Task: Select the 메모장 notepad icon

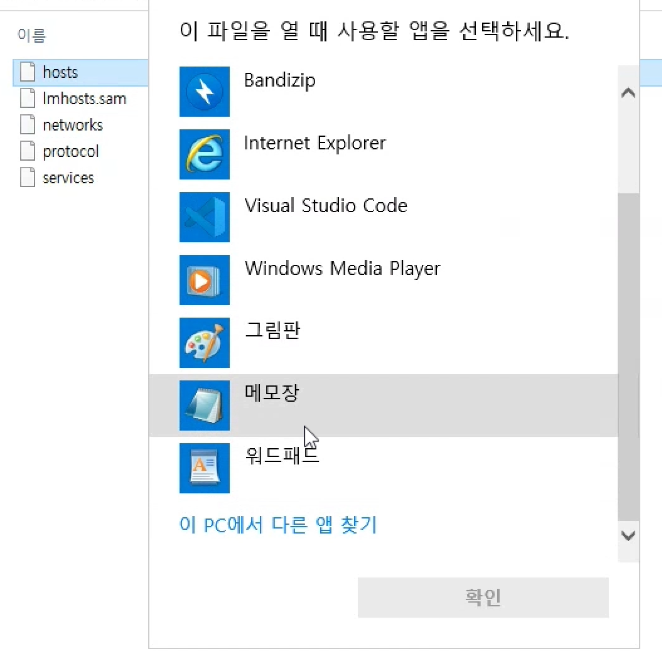Action: pos(204,406)
